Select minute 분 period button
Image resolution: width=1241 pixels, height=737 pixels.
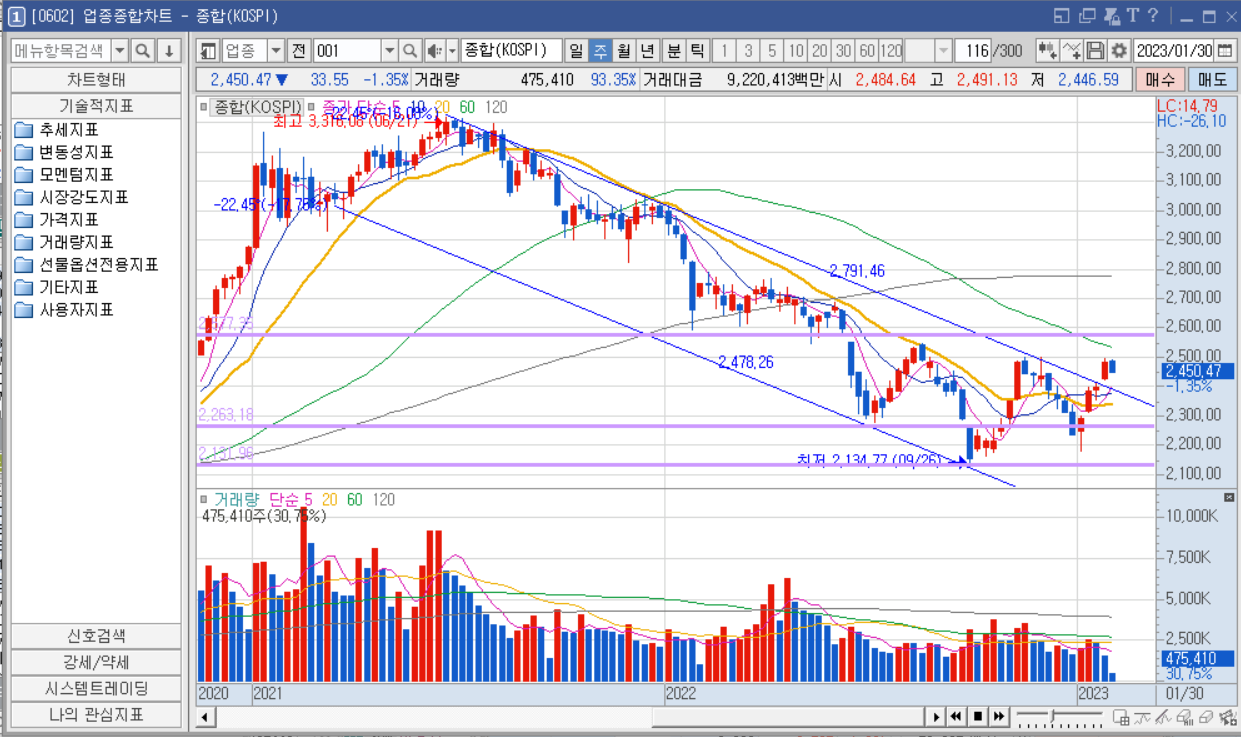[674, 51]
